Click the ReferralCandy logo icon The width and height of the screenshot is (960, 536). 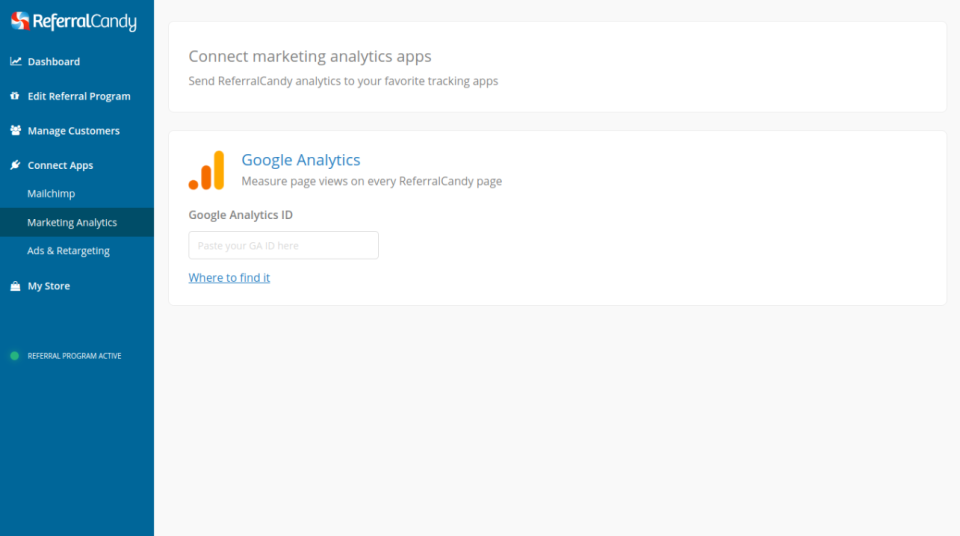(20, 21)
